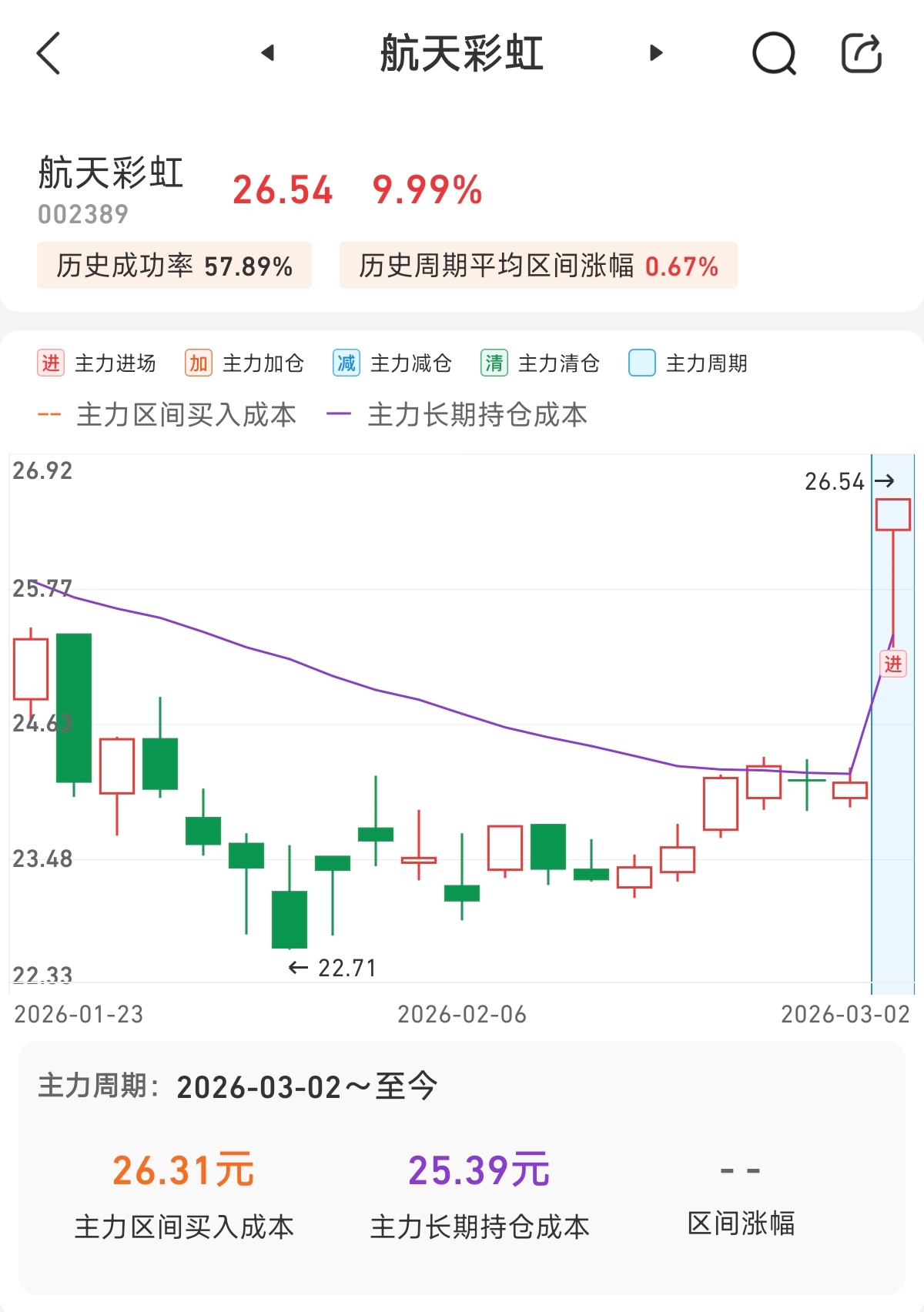
Task: Tap the 进 legend icon
Action: click(x=51, y=363)
